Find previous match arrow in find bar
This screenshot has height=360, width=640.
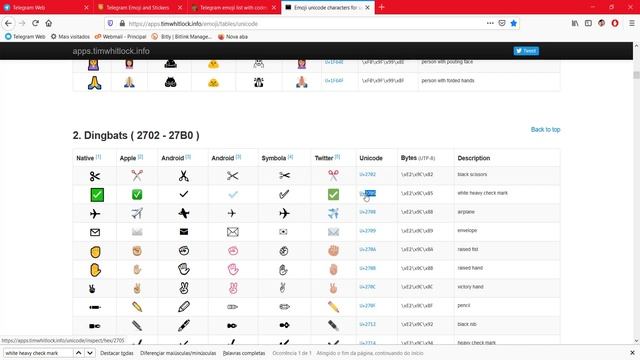click(78, 353)
